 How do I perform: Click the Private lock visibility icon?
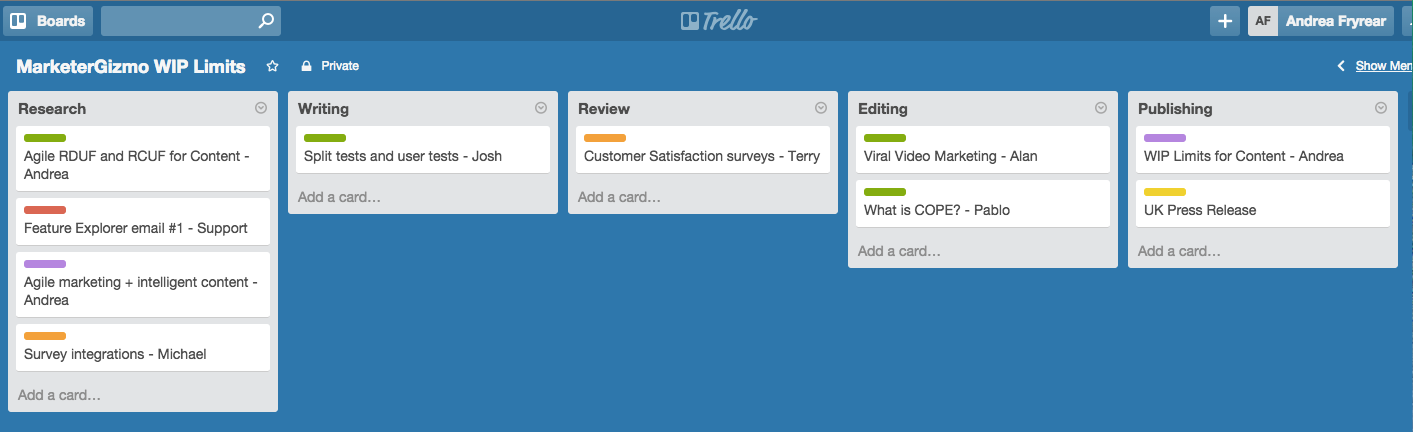307,66
